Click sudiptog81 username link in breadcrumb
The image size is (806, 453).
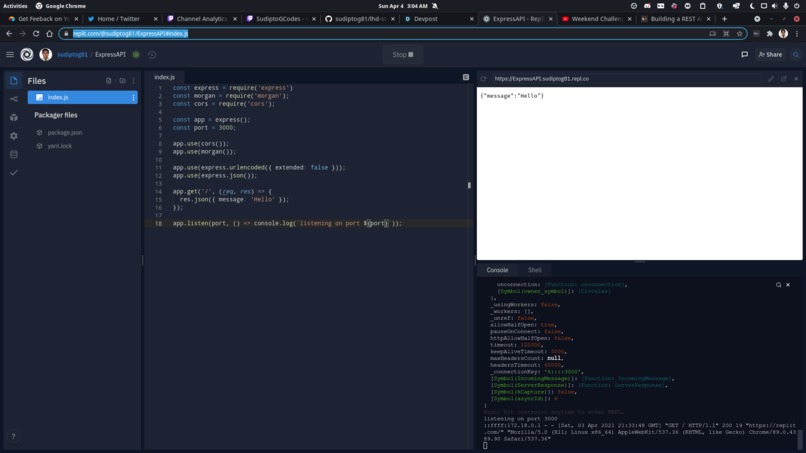[x=72, y=55]
